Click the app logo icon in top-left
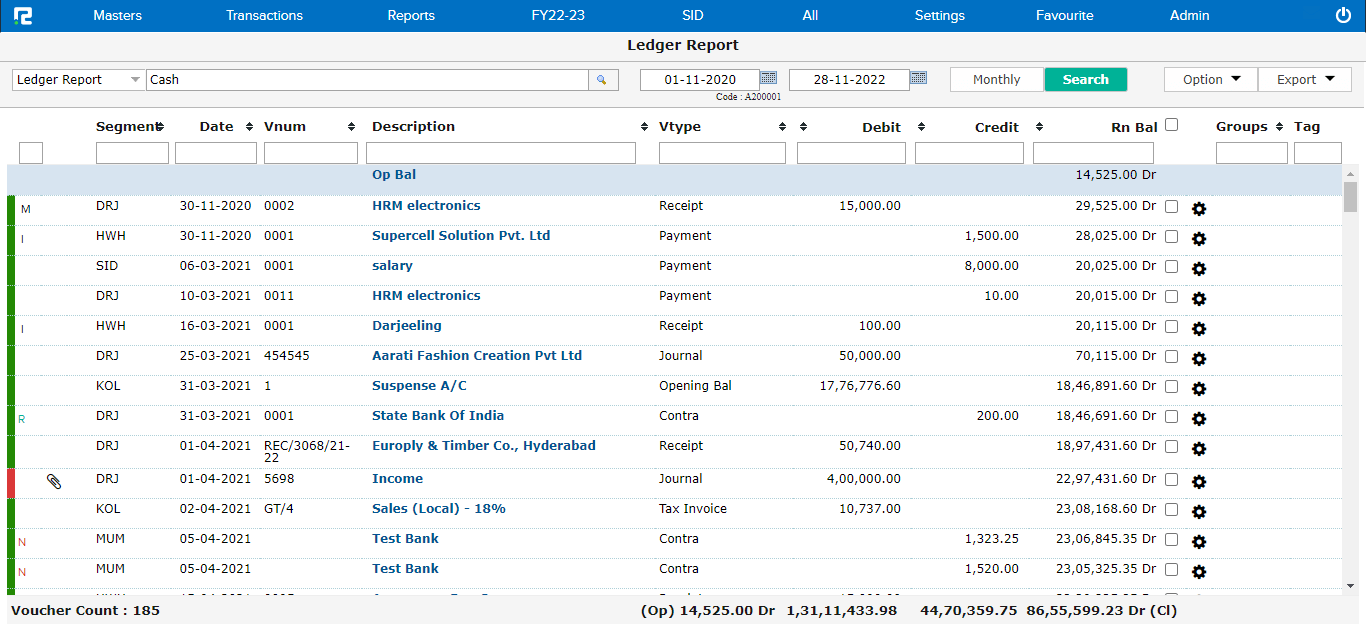This screenshot has height=625, width=1366. (x=22, y=15)
